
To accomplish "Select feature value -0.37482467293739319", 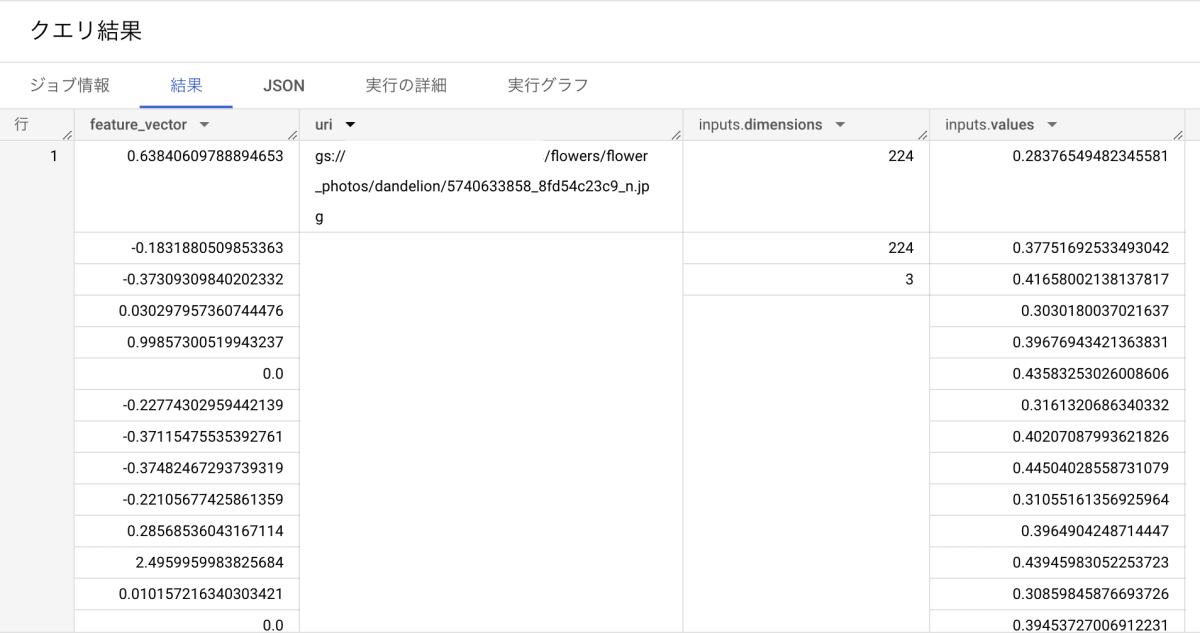I will point(187,468).
